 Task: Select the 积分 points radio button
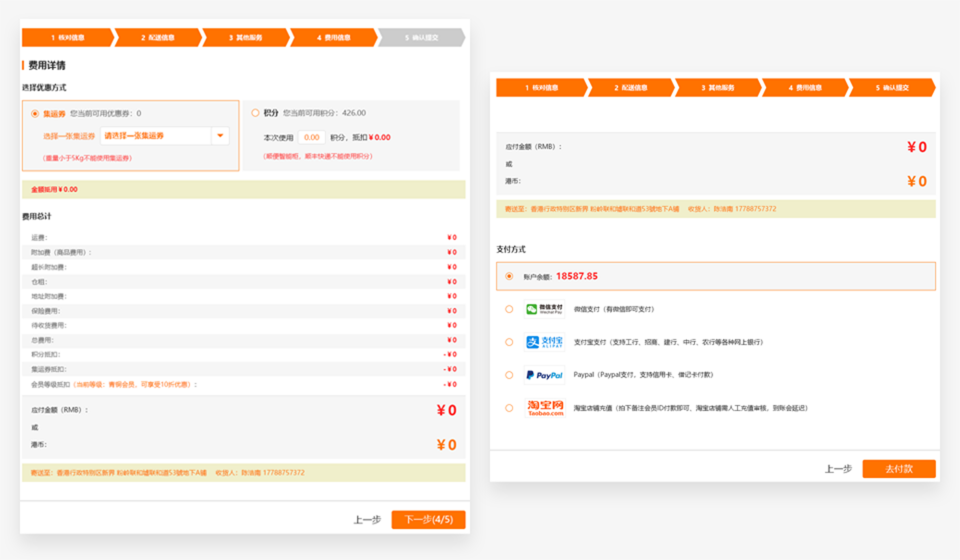click(256, 113)
